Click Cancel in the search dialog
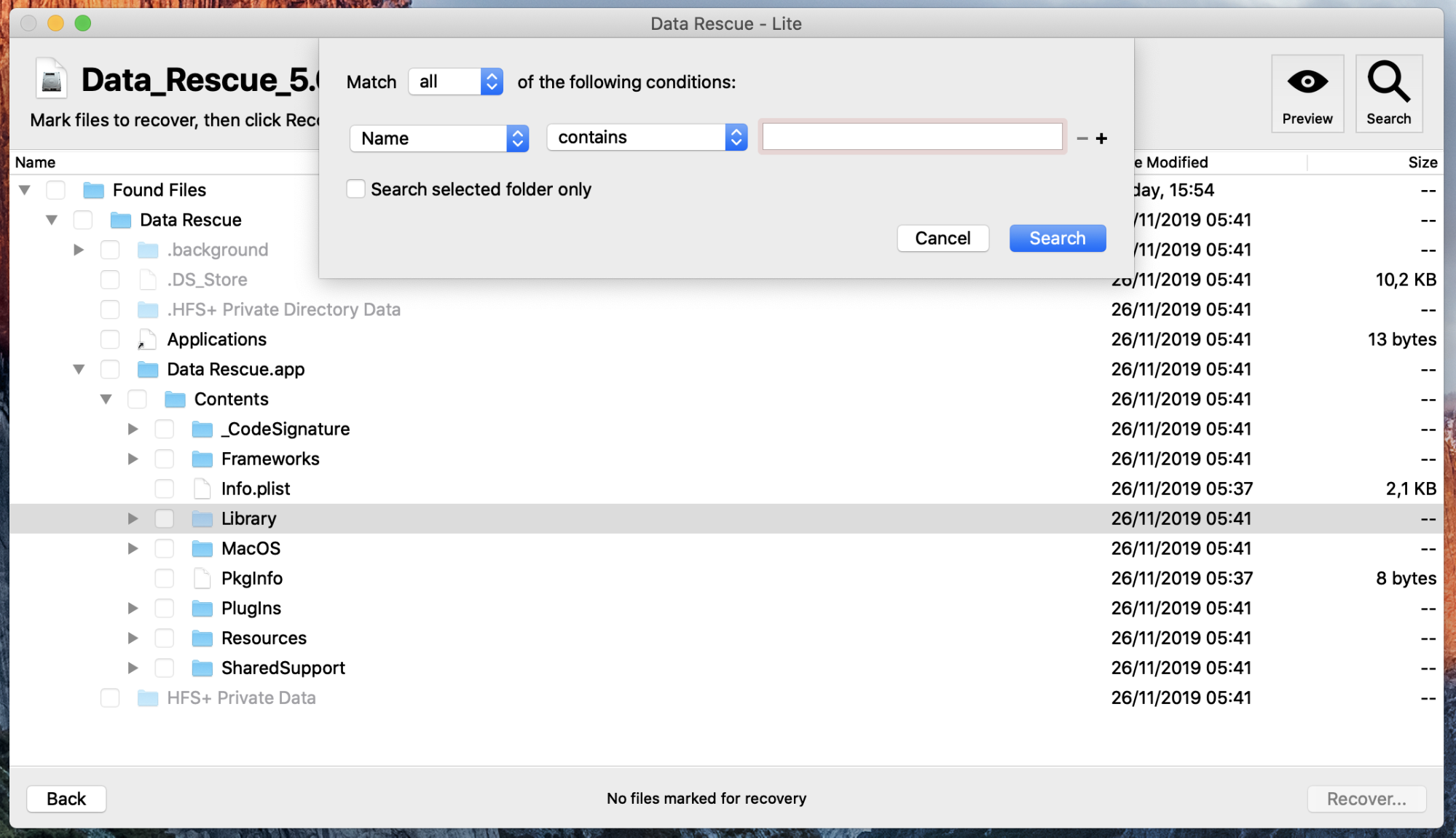The width and height of the screenshot is (1456, 838). 943,238
